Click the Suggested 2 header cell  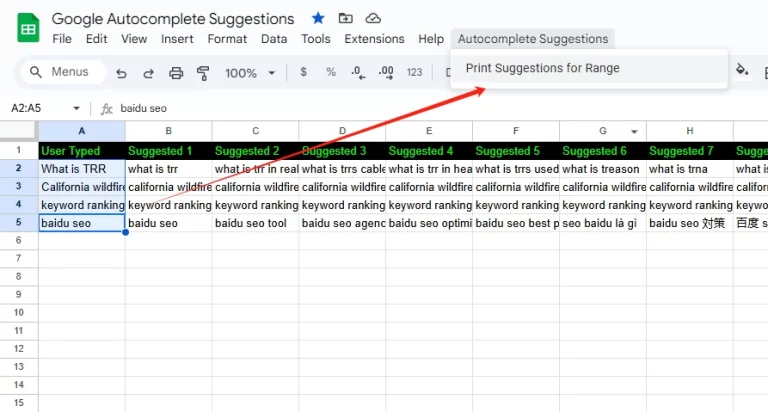tap(256, 151)
